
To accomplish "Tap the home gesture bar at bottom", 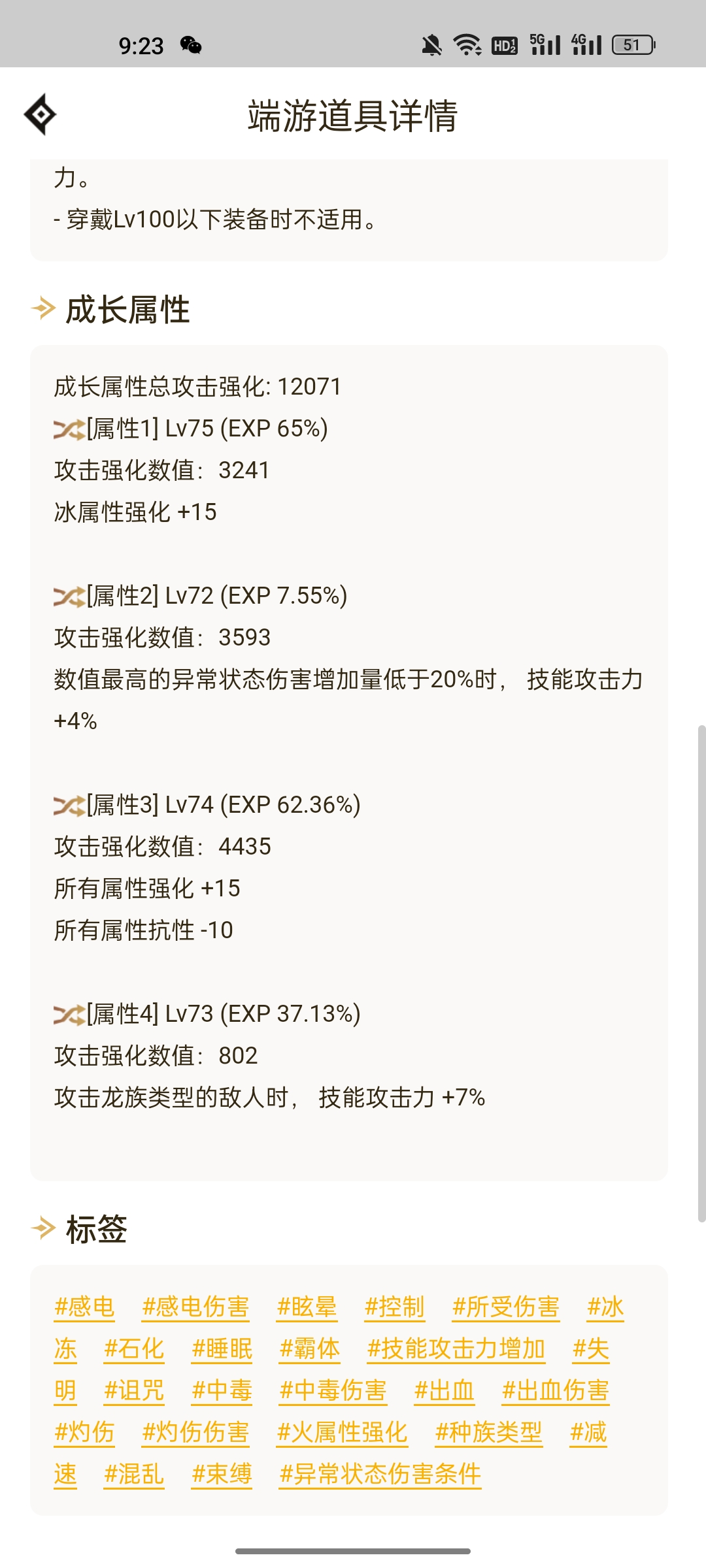I will click(x=353, y=1551).
